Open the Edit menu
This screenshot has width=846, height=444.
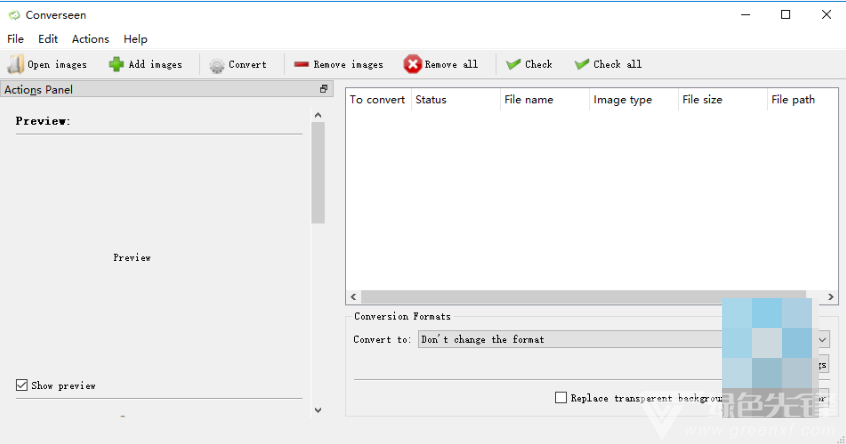[x=47, y=39]
